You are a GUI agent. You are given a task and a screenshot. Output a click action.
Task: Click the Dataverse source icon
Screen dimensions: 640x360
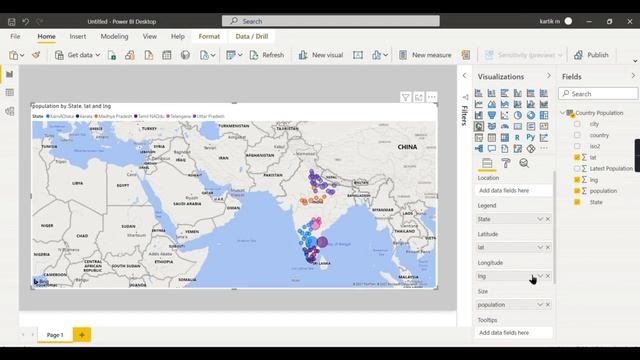pyautogui.click(x=185, y=55)
